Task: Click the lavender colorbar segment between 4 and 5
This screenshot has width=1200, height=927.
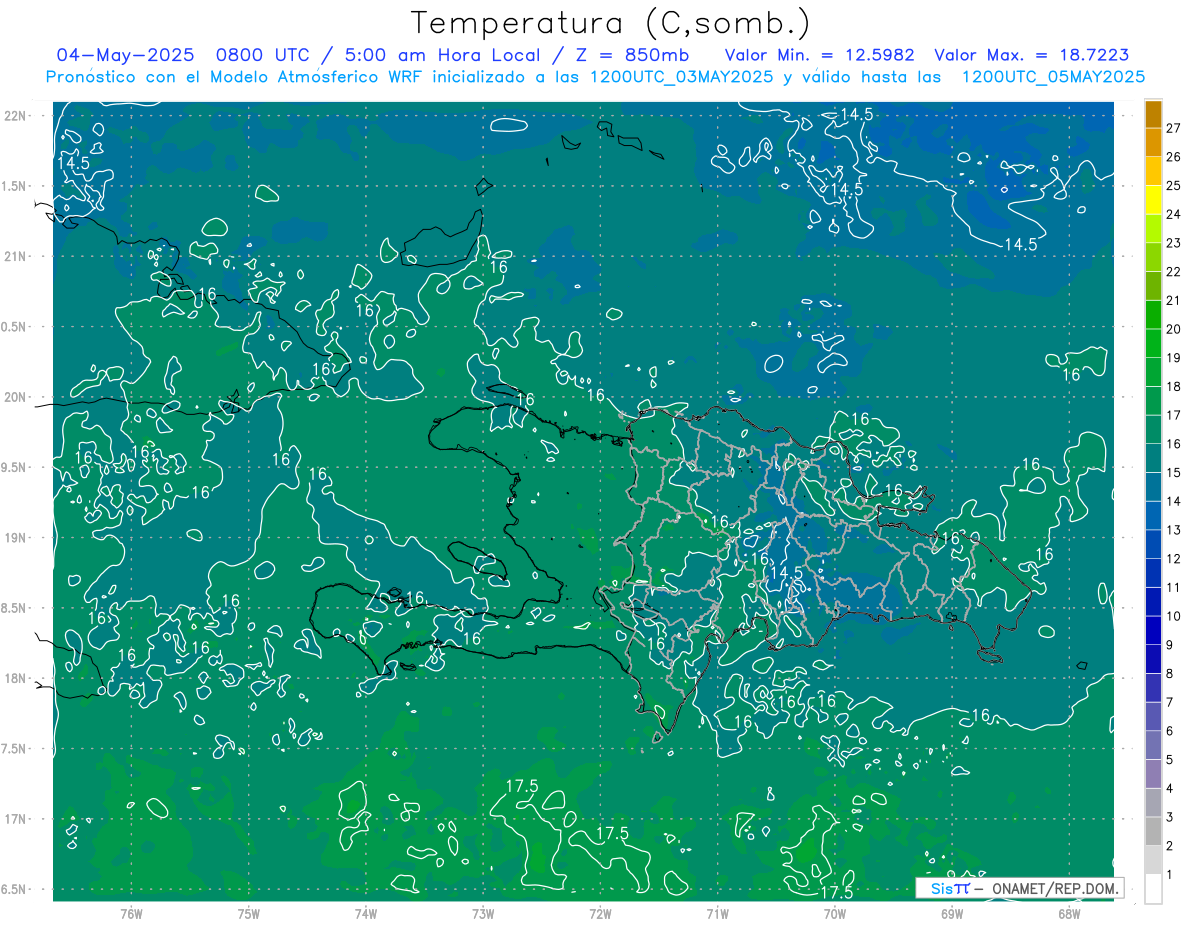Action: tap(1153, 774)
